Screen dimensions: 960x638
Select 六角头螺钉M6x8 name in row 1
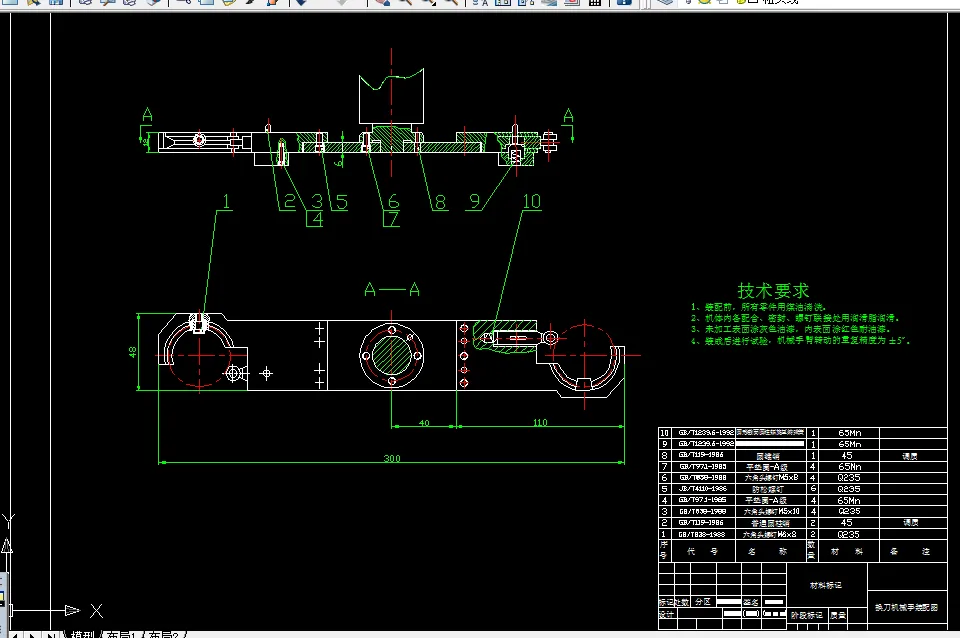[x=770, y=534]
